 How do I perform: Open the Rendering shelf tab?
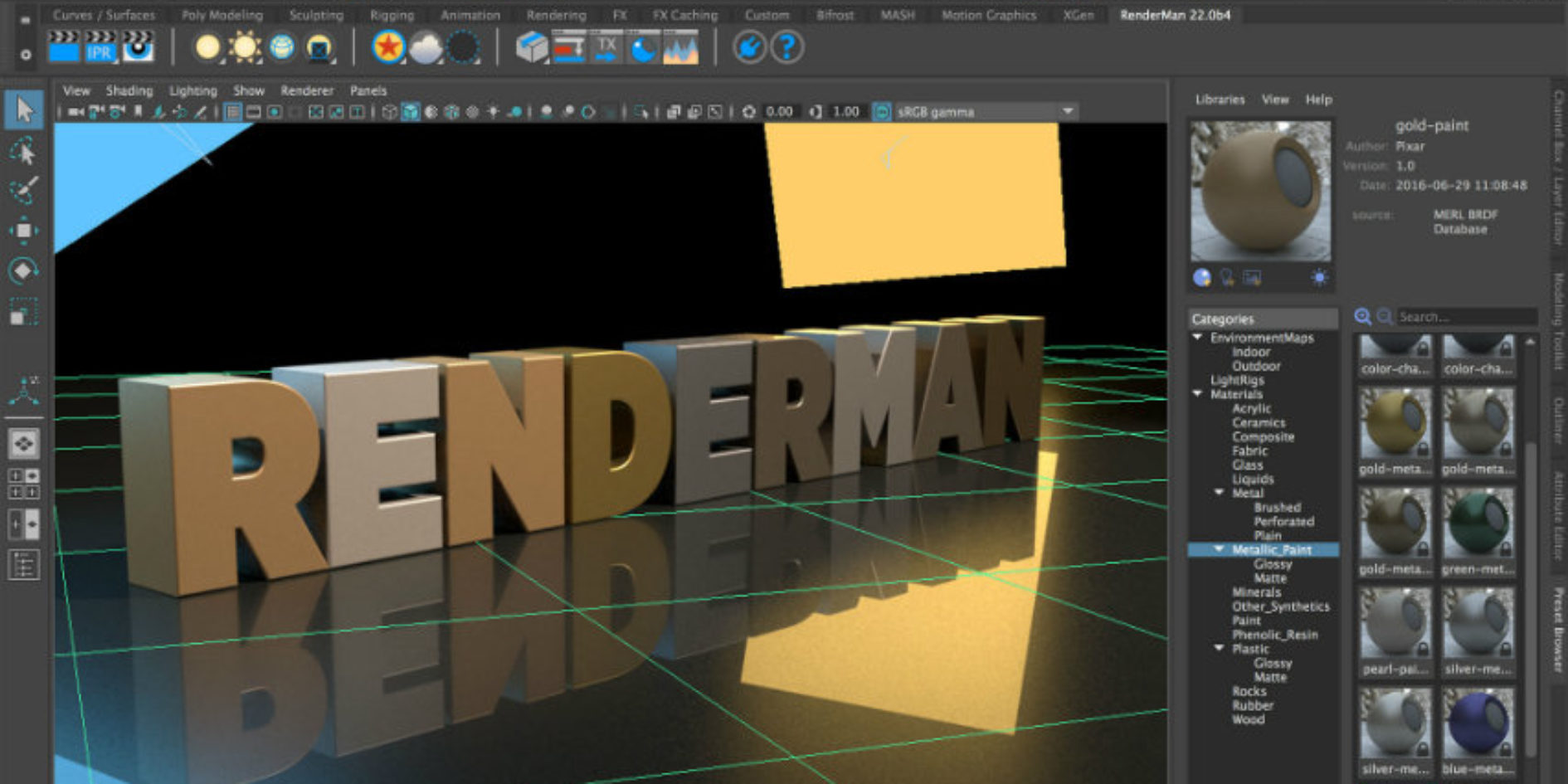click(556, 15)
